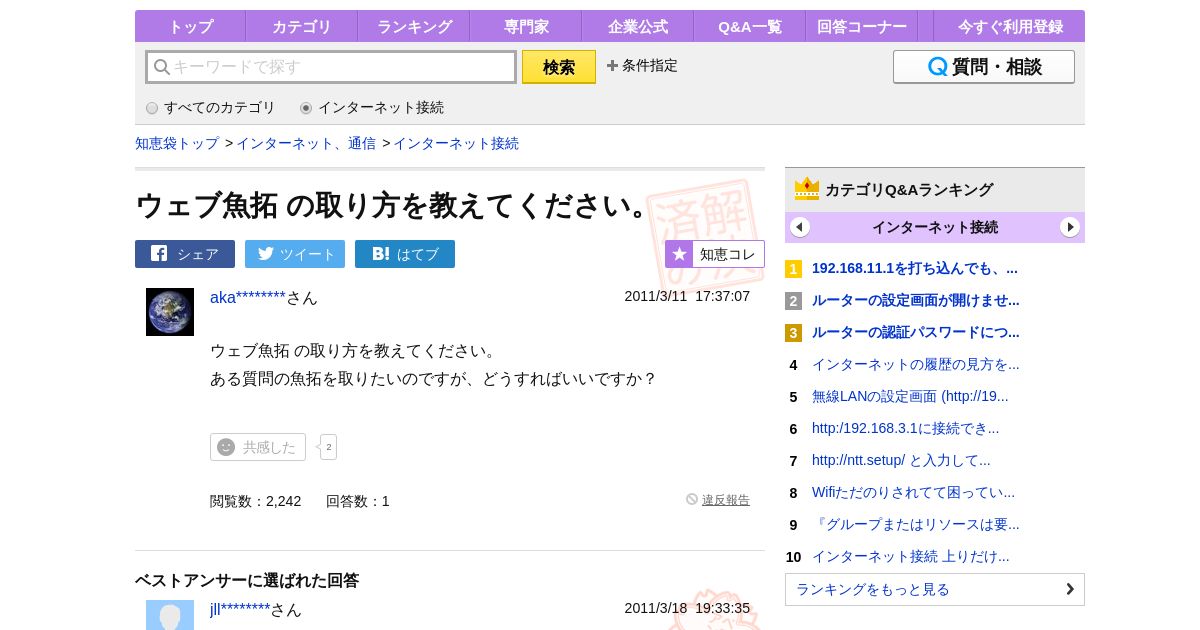Click the question timestamp 2011/3/11 17:37:07
The height and width of the screenshot is (630, 1200).
point(687,296)
